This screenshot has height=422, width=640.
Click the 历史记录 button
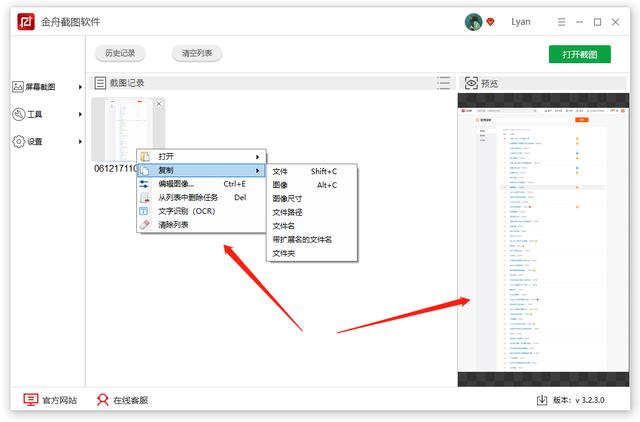pos(120,53)
